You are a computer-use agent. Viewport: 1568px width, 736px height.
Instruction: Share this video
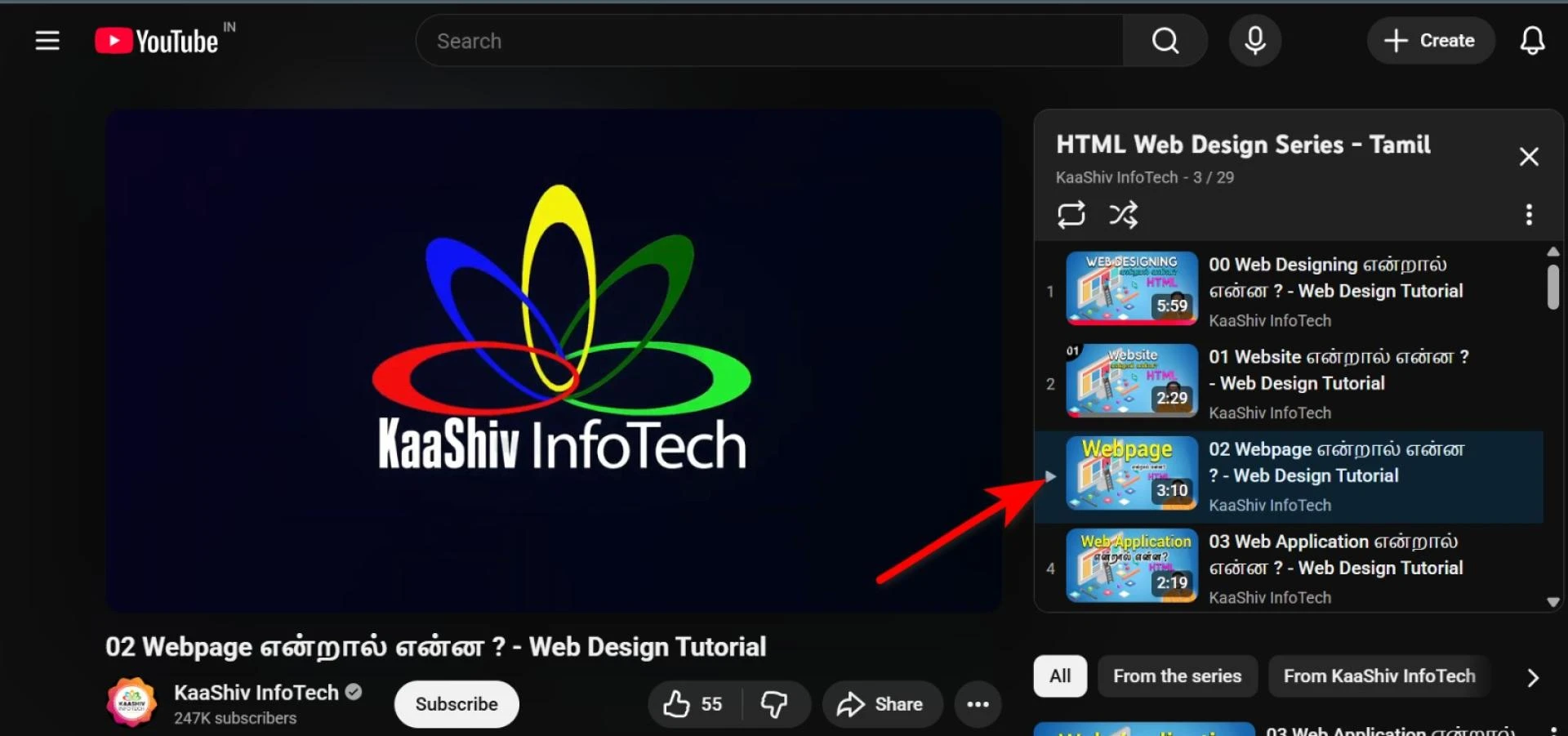tap(882, 704)
